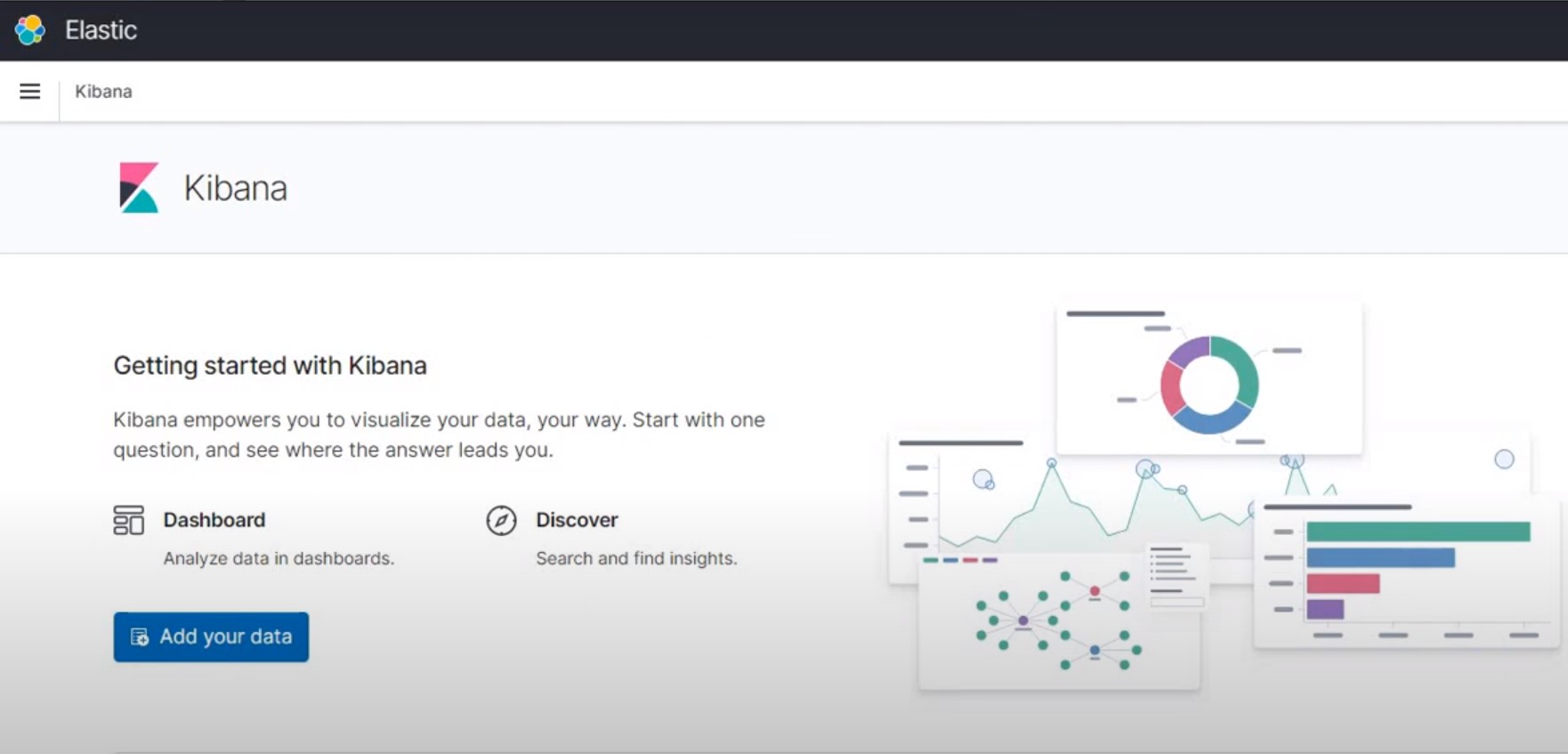Click the Elastic title text
Viewport: 1568px width, 754px height.
101,30
